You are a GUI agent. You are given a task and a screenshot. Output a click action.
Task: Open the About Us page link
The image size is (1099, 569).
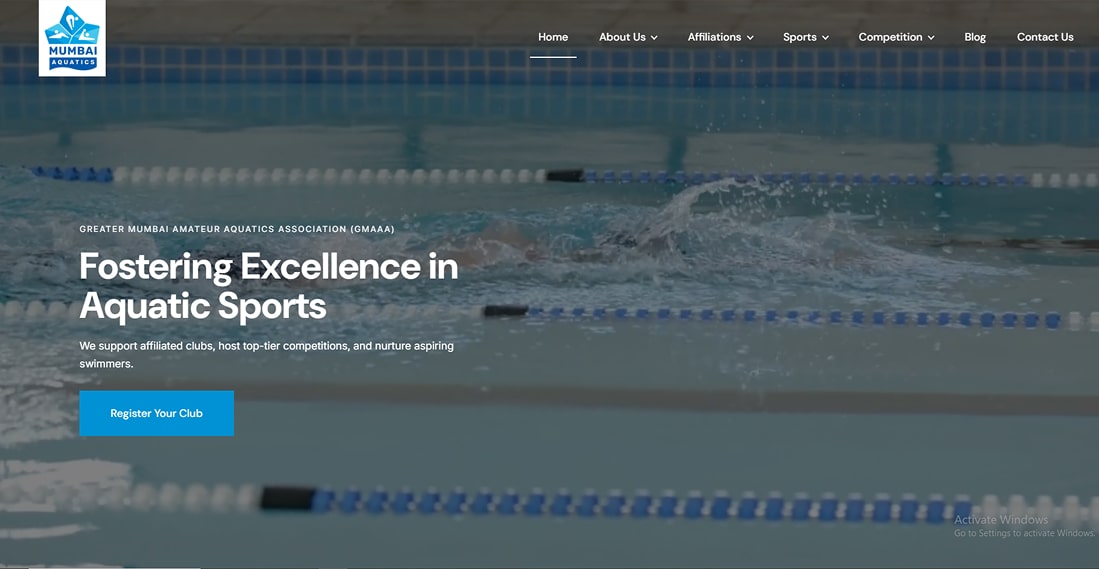[622, 37]
